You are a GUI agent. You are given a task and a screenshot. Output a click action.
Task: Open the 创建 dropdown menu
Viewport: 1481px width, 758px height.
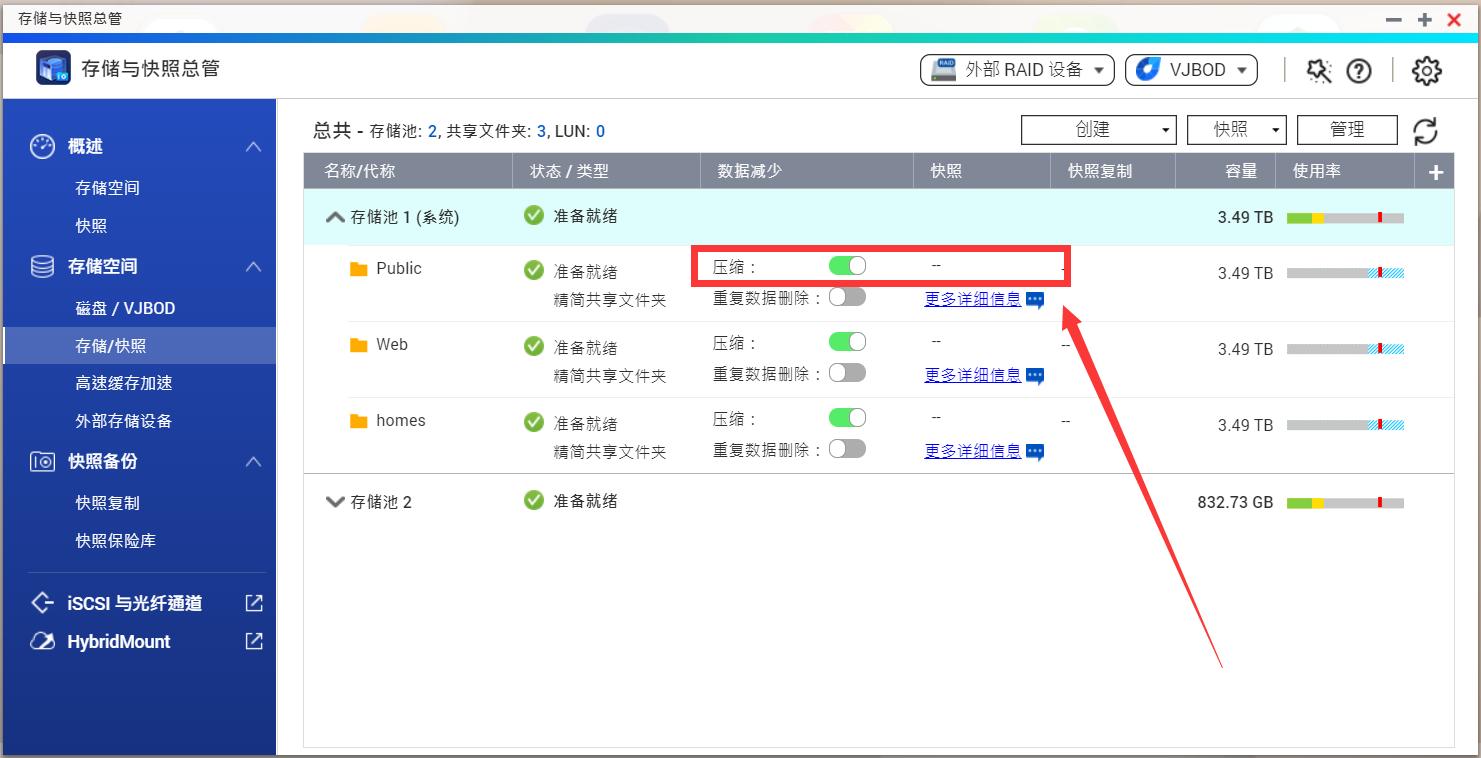click(1098, 129)
